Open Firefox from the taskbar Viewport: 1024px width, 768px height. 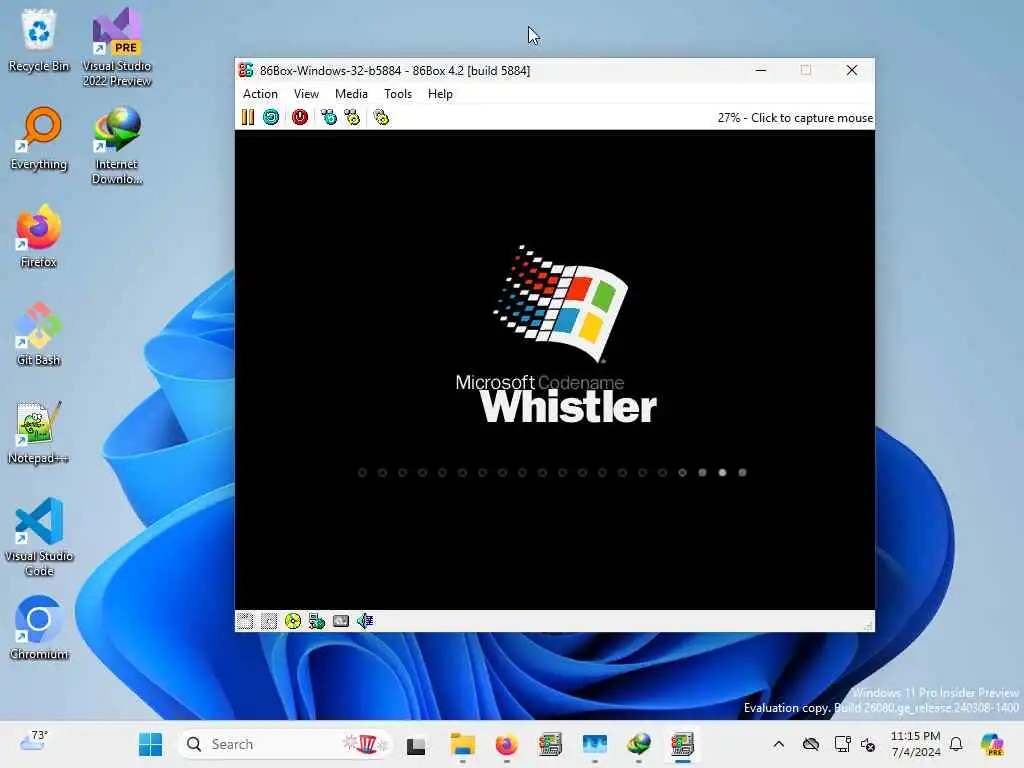(506, 744)
